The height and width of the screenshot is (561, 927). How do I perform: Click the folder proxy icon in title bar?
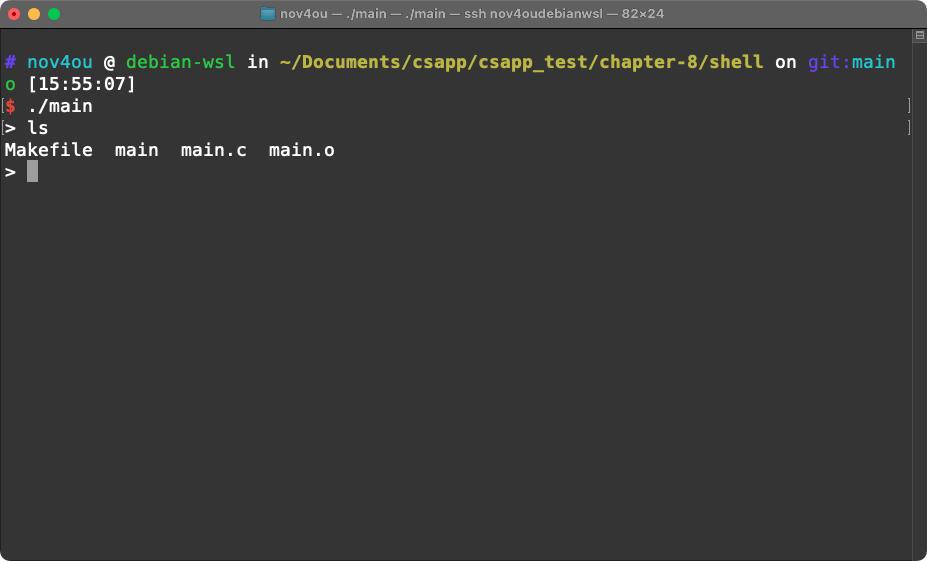(267, 14)
